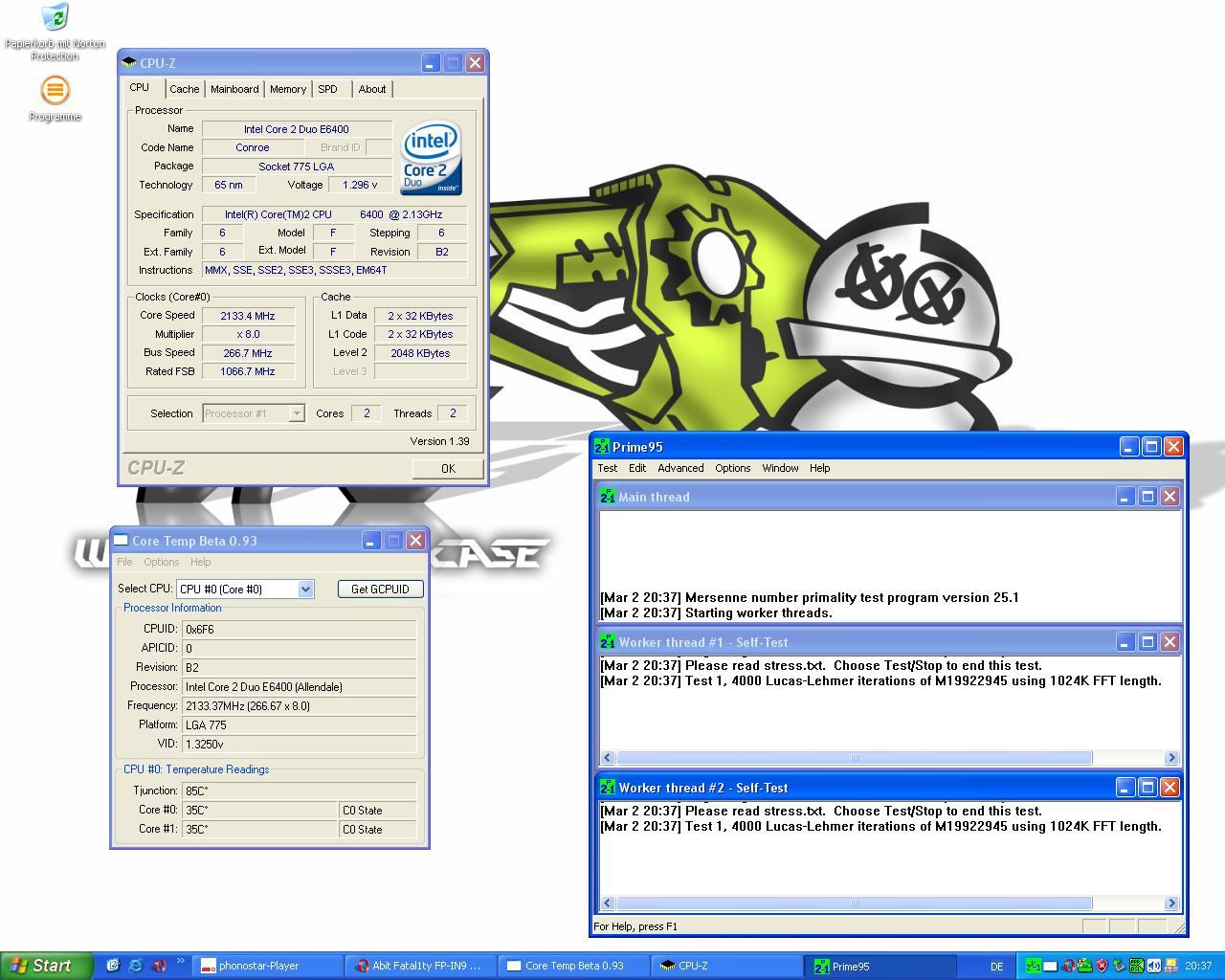Switch to phonostar-Player taskbar button
1225x980 pixels.
pyautogui.click(x=266, y=966)
